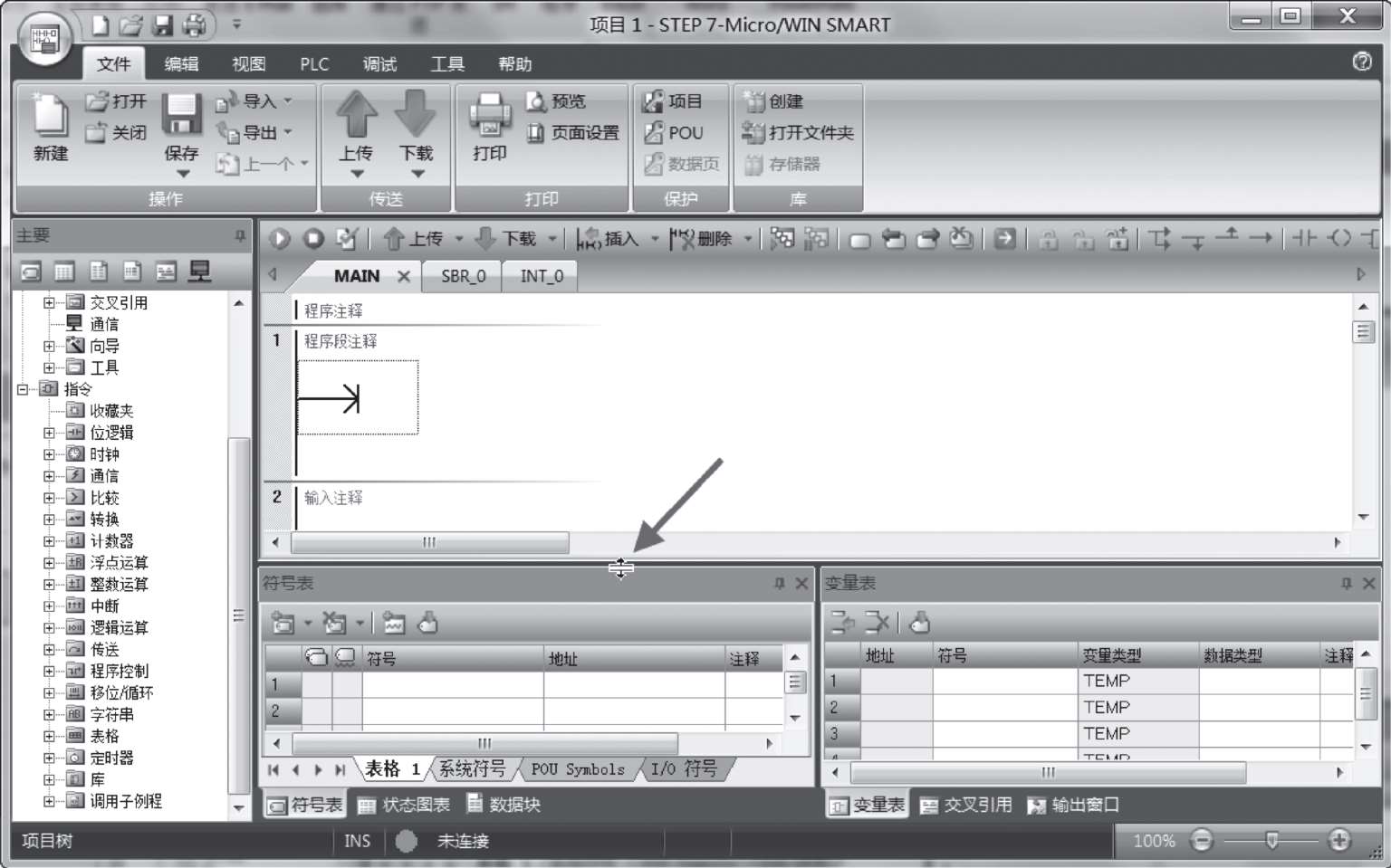Click the 变量表 bottom panel button
Viewport: 1391px width, 868px height.
867,805
